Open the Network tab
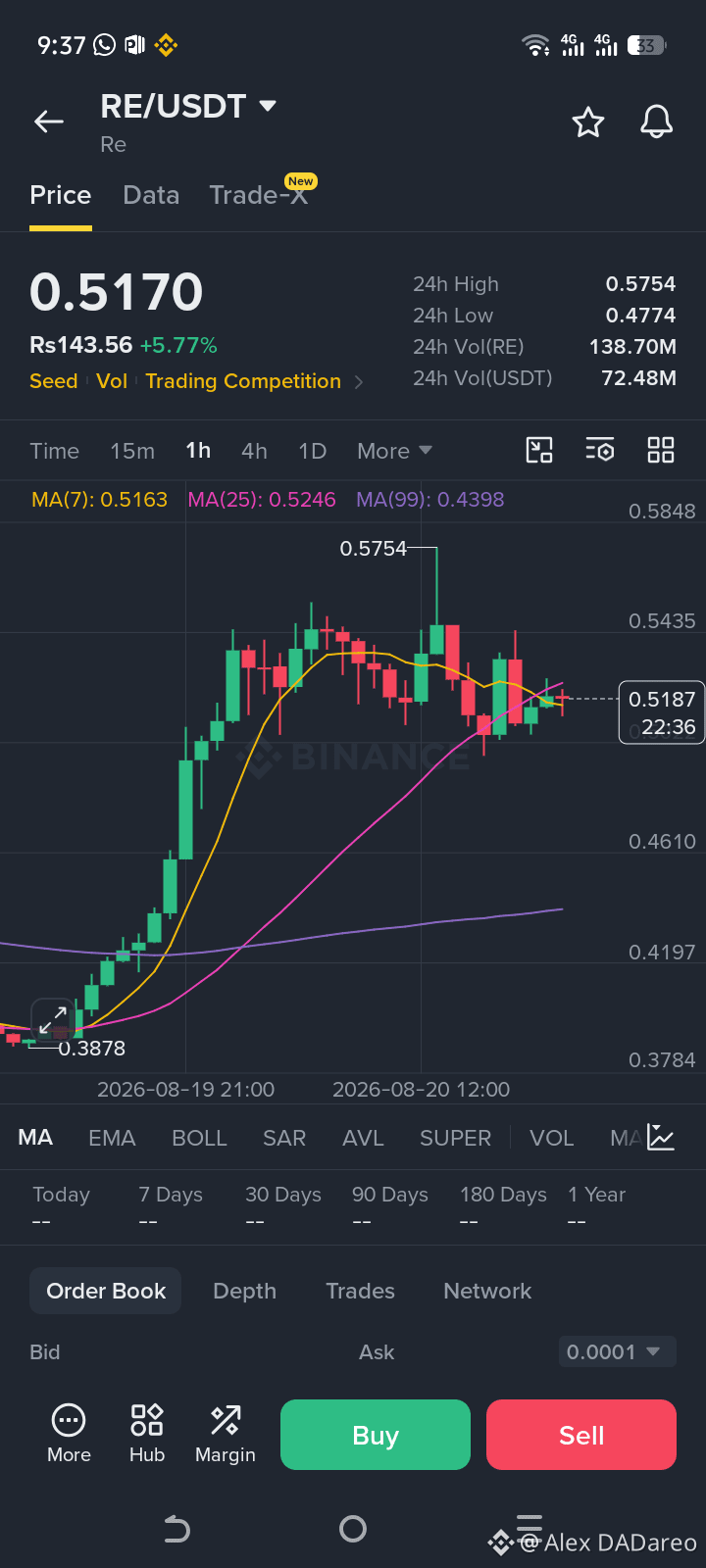This screenshot has height=1568, width=706. [487, 1291]
